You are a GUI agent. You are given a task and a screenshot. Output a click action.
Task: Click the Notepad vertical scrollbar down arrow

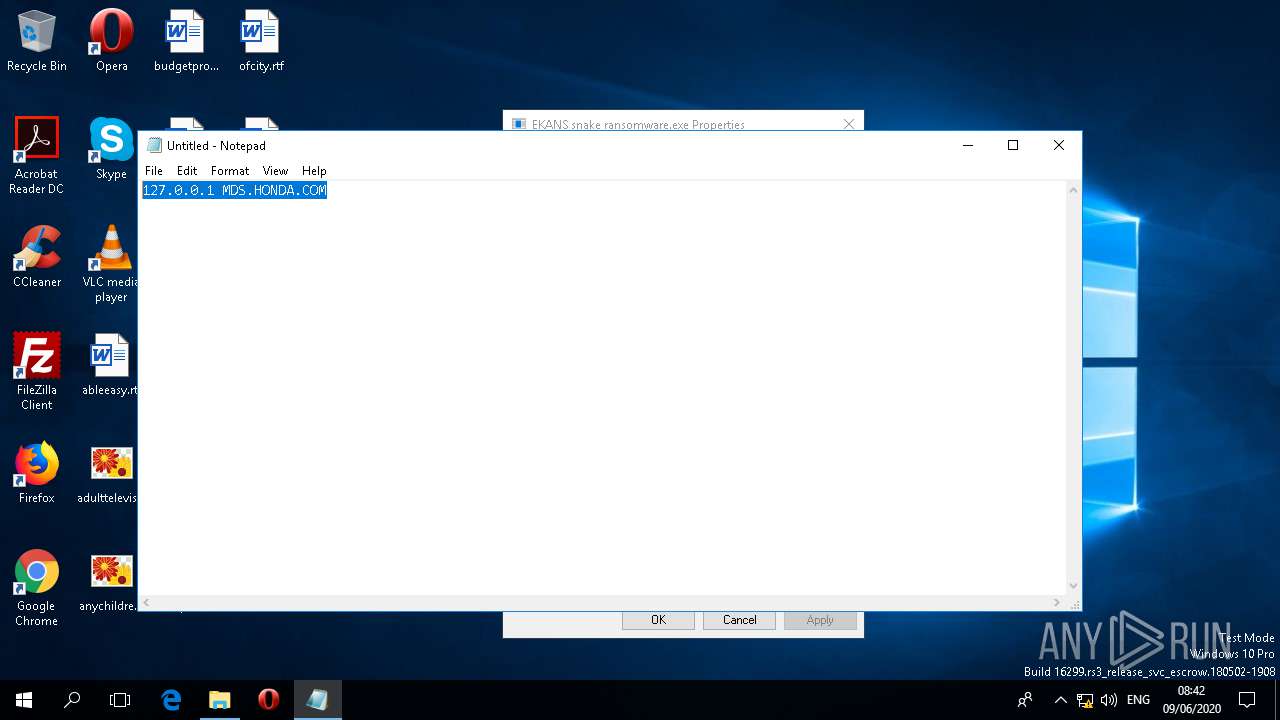(x=1074, y=586)
